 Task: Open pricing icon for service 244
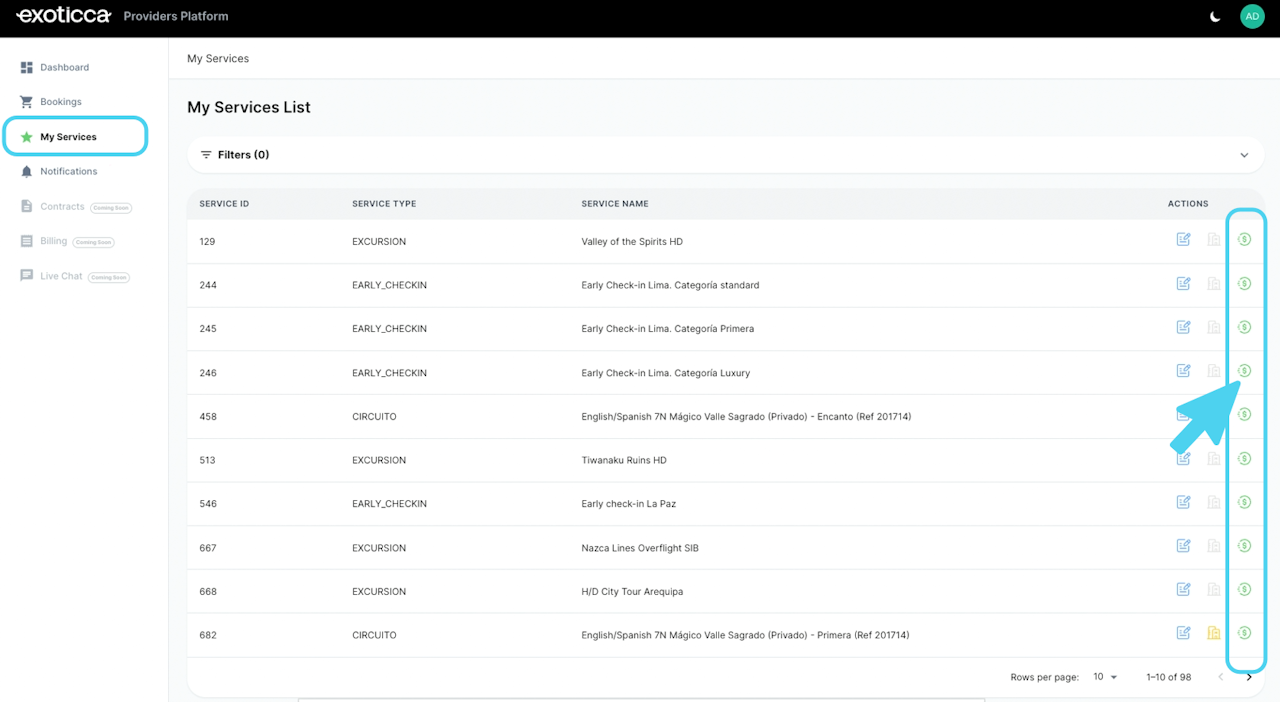coord(1244,284)
